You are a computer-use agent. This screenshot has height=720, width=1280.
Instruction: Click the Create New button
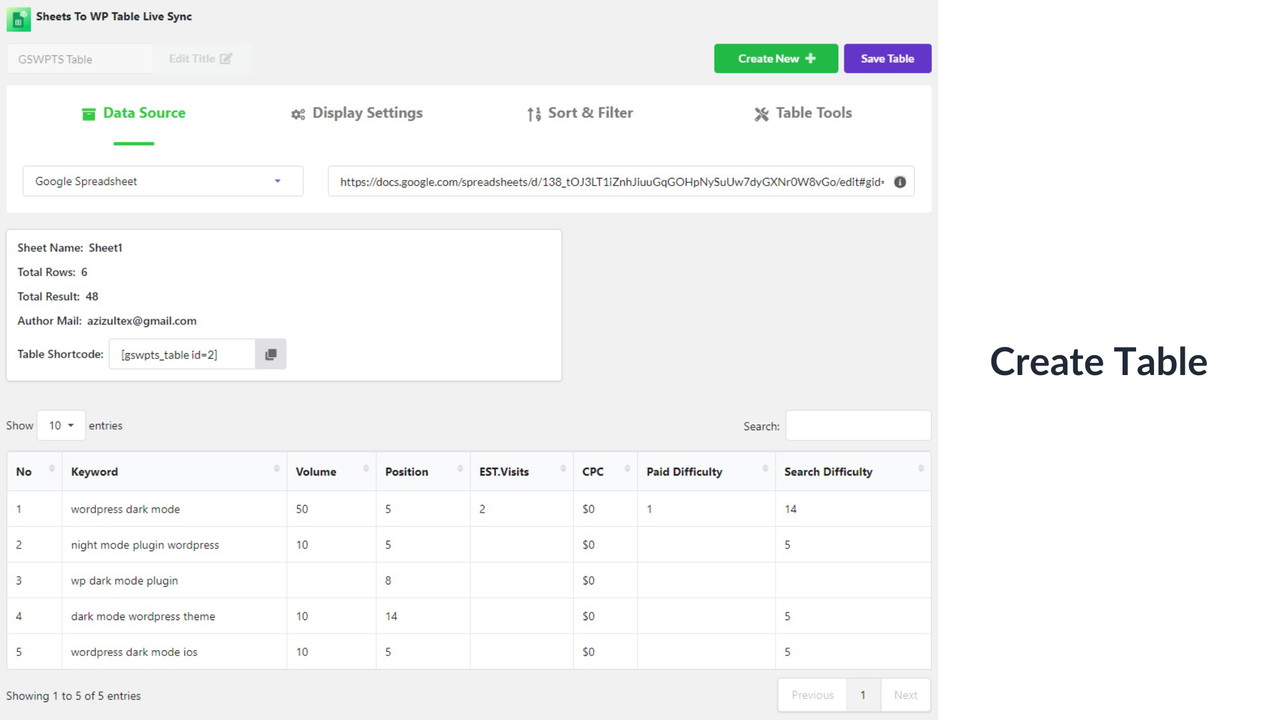click(x=776, y=58)
